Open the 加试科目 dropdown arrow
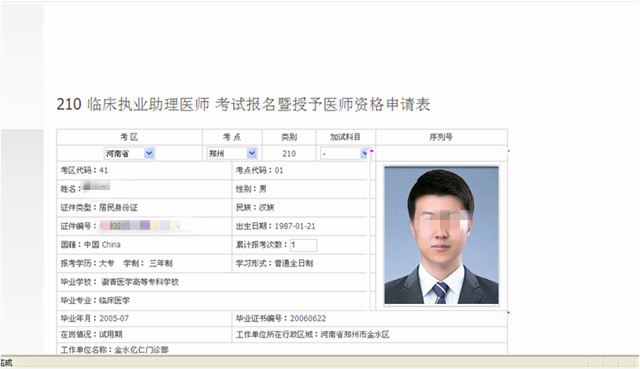 point(364,153)
